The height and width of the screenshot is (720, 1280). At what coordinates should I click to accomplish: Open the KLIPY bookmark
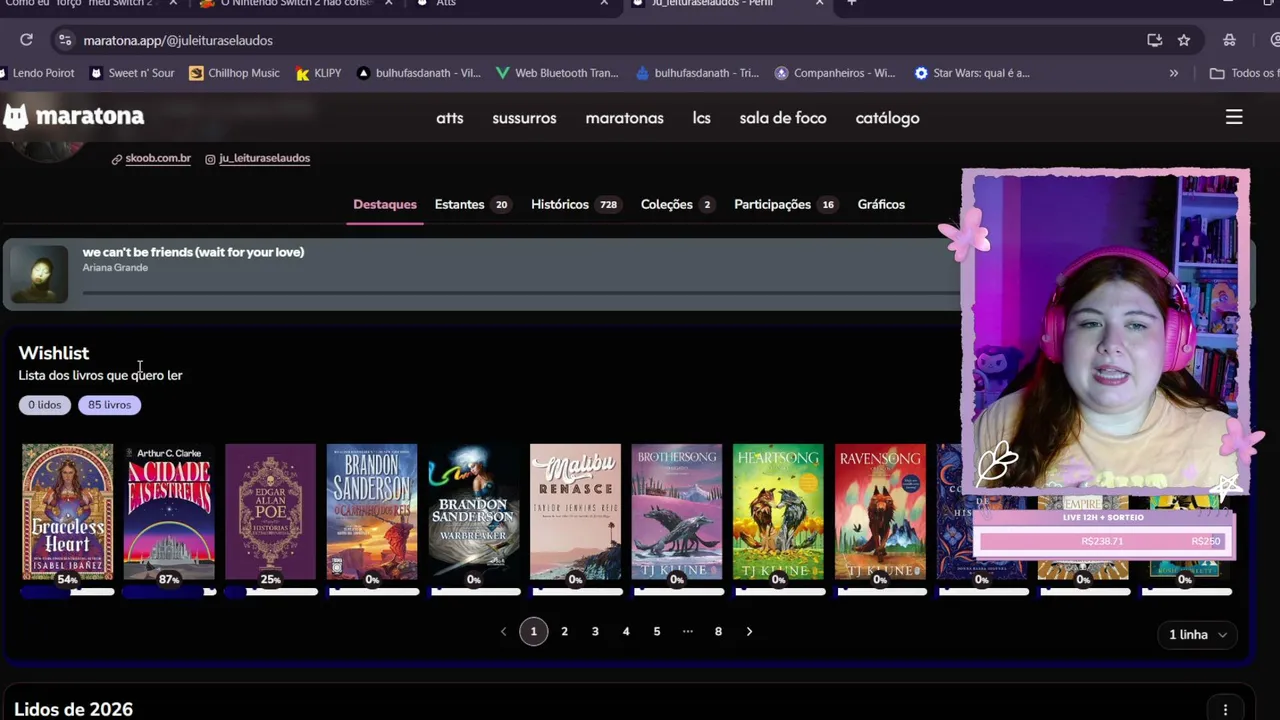[x=319, y=73]
